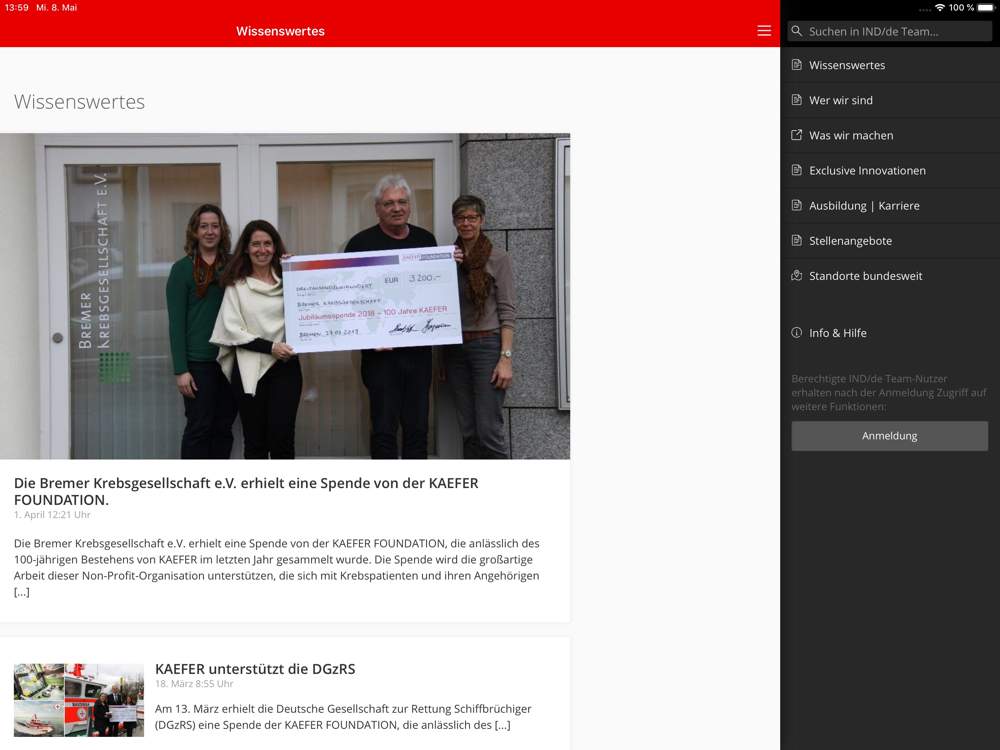
Task: Click the Berechtigte IND/de Team-Nutzer notice
Action: tap(889, 392)
